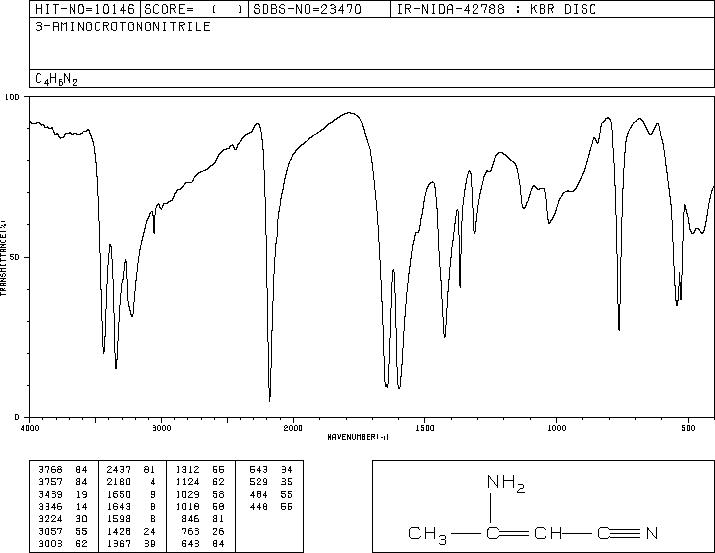Viewport: 715px width, 553px height.
Task: Click the compound name 3-AMINOCROTONONITRILE
Action: (123, 26)
